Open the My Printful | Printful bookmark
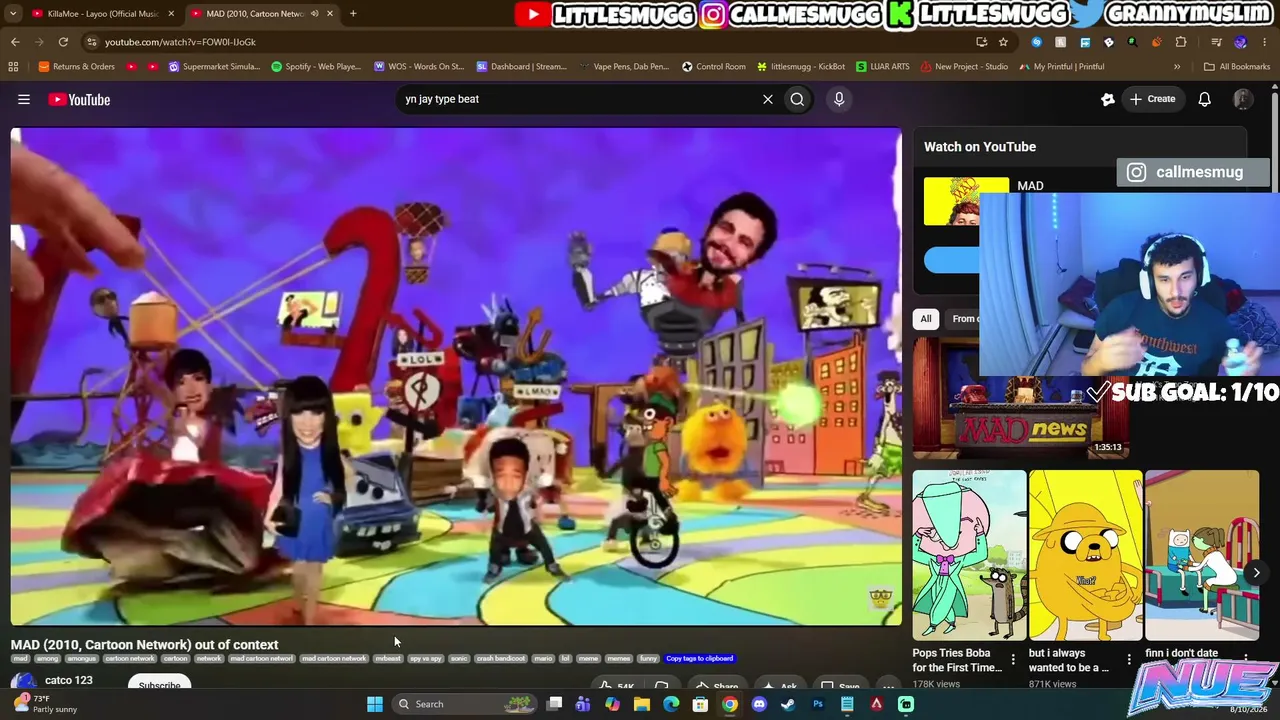The width and height of the screenshot is (1280, 720). (x=1062, y=67)
